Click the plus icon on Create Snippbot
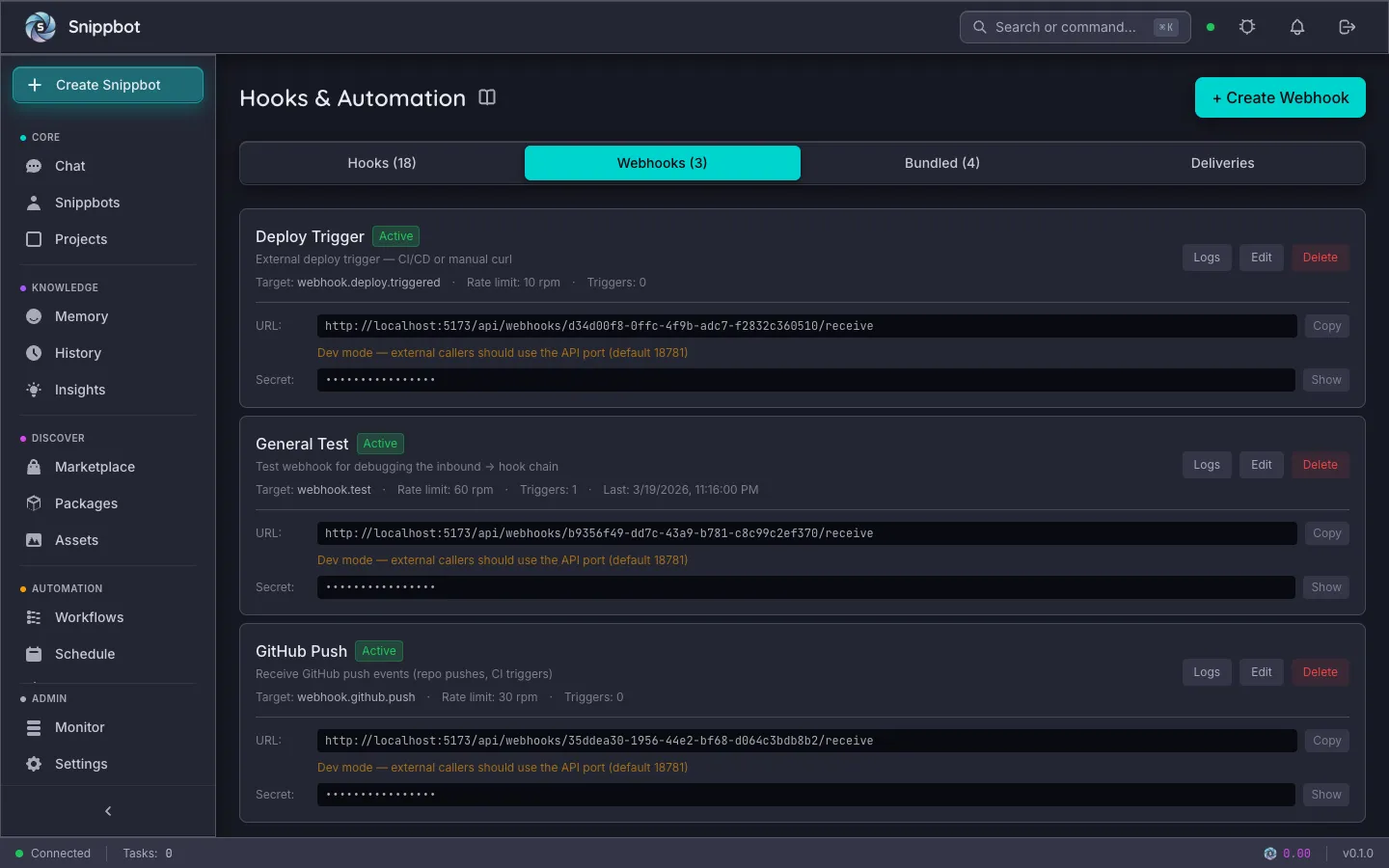Screen dimensions: 1389x868 click(x=35, y=85)
